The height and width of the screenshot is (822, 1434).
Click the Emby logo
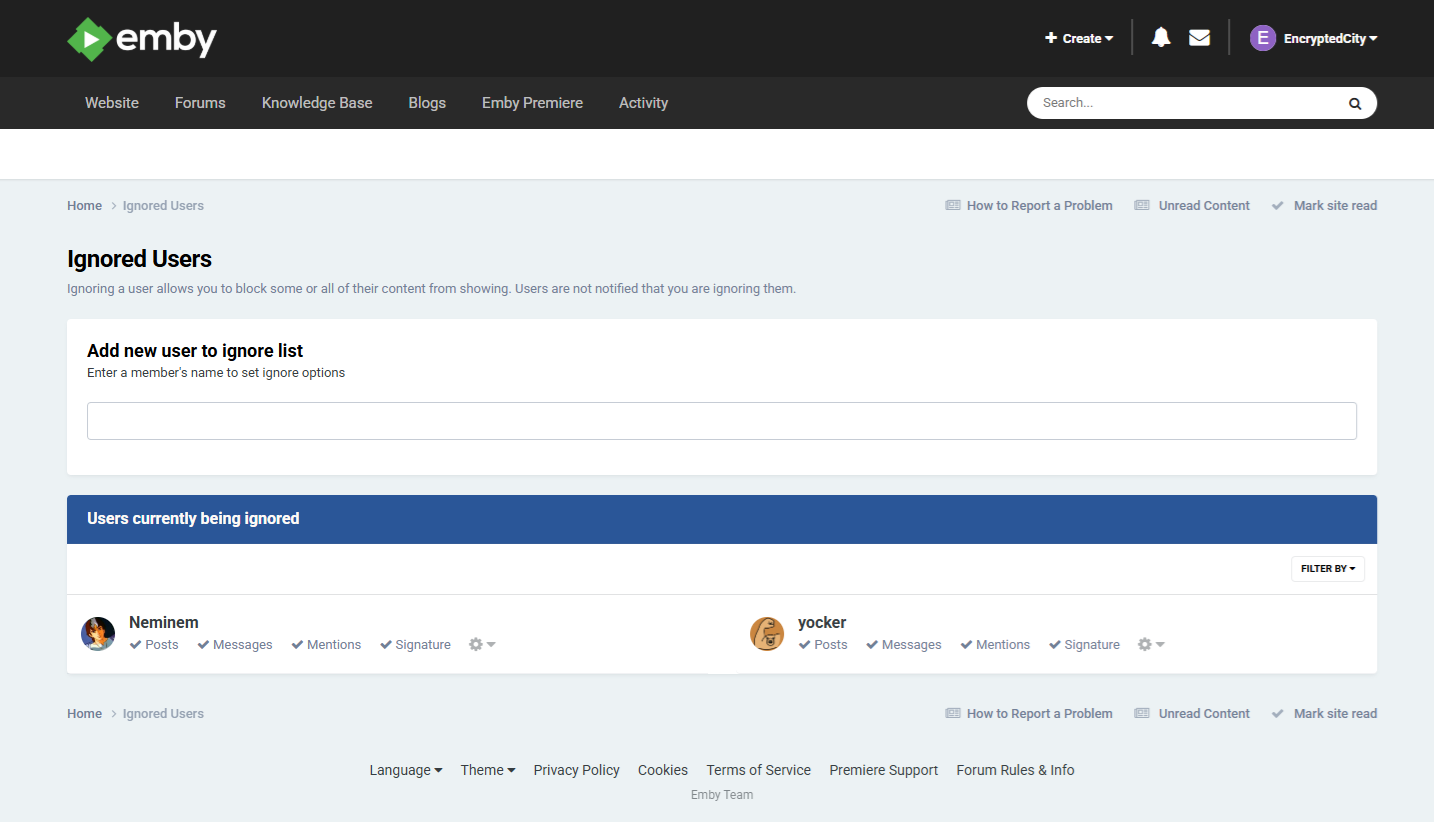coord(142,39)
